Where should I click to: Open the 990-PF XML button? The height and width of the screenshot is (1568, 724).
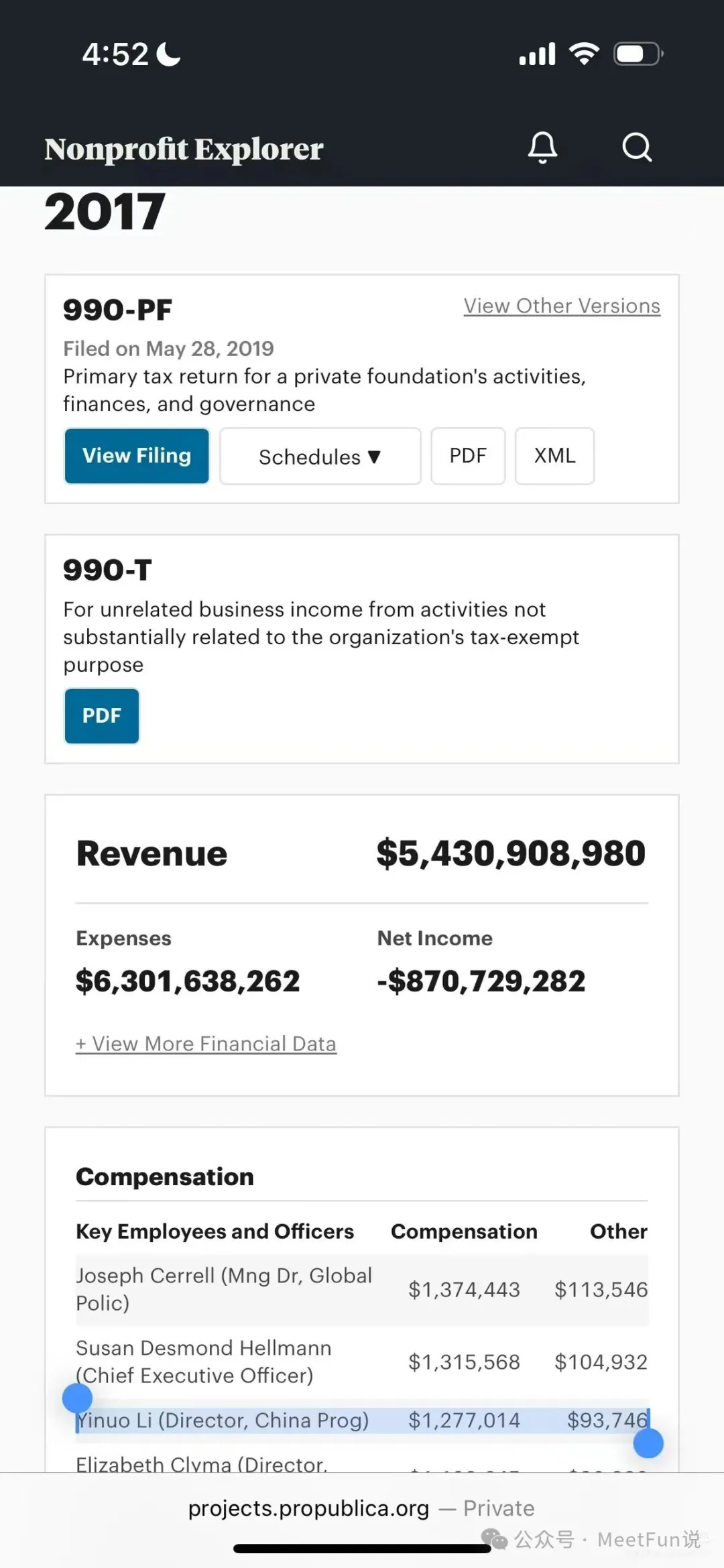[x=554, y=456]
